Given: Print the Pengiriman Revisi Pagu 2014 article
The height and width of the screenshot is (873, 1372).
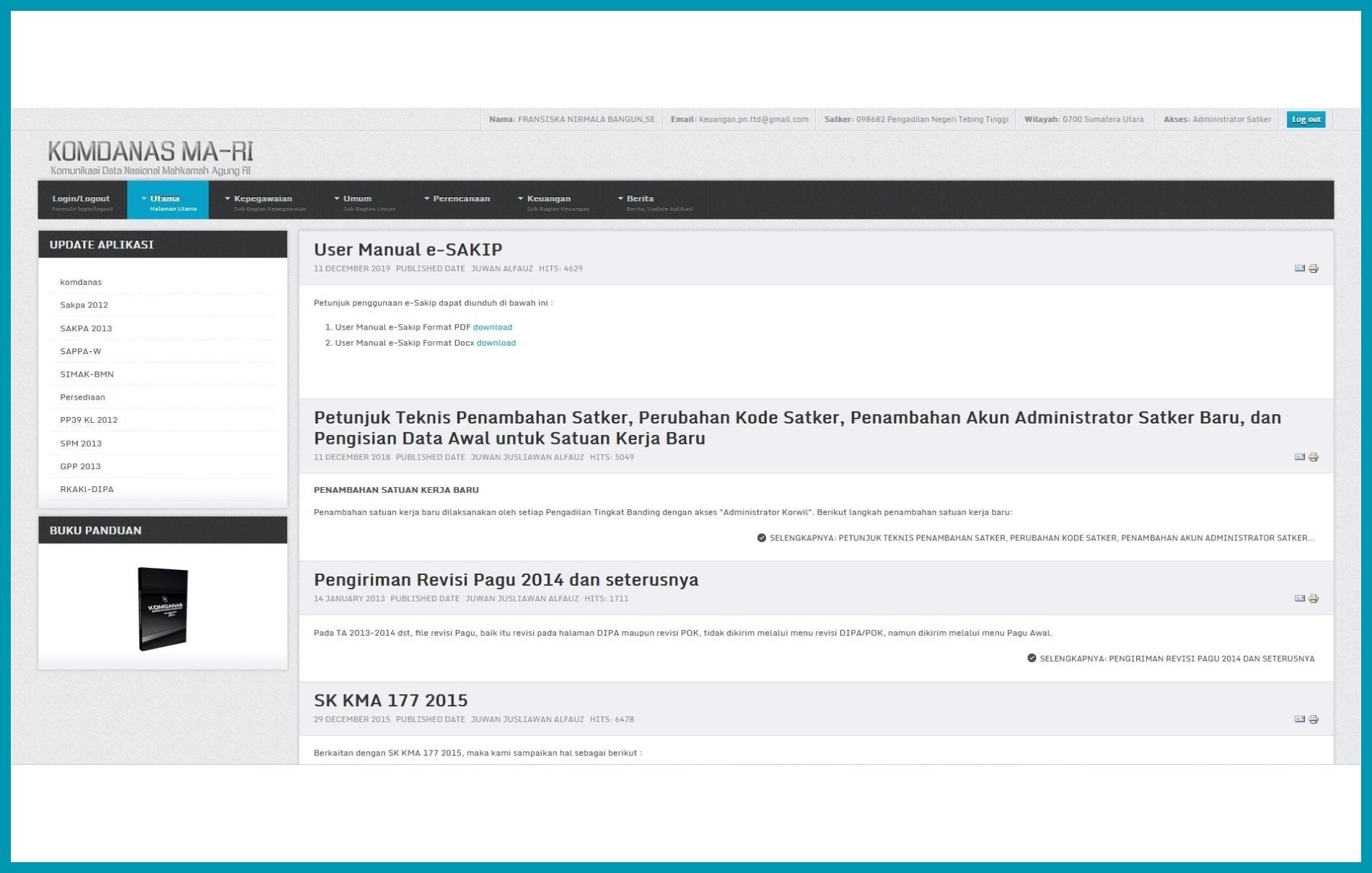Looking at the screenshot, I should point(1314,599).
